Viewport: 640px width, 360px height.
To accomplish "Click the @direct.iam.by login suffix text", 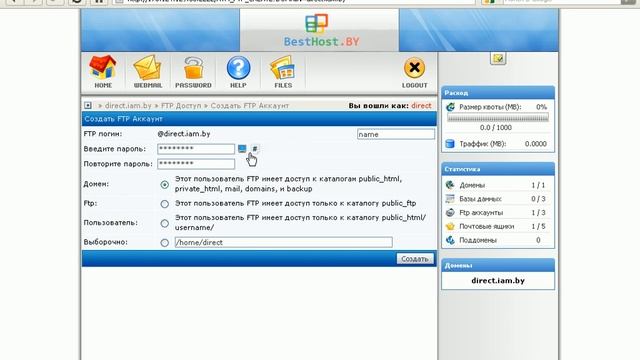I will (x=184, y=134).
